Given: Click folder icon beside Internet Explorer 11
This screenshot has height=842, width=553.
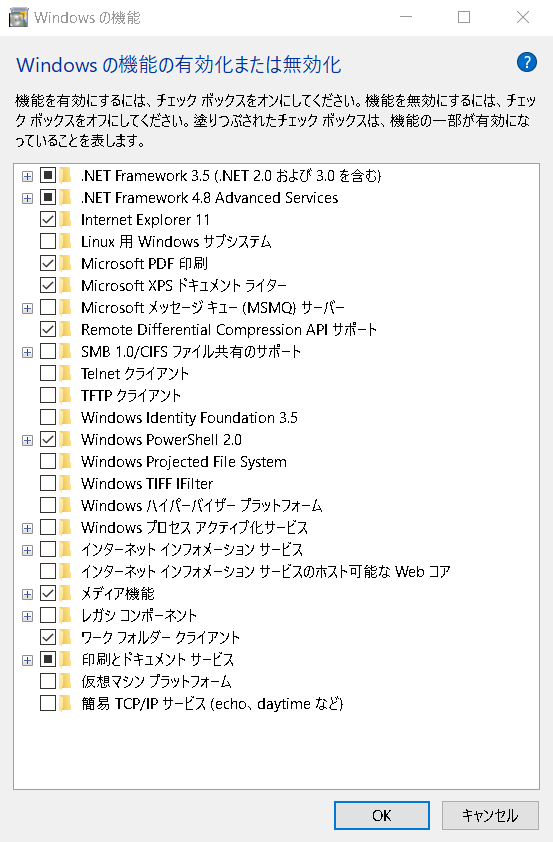Looking at the screenshot, I should point(65,219).
